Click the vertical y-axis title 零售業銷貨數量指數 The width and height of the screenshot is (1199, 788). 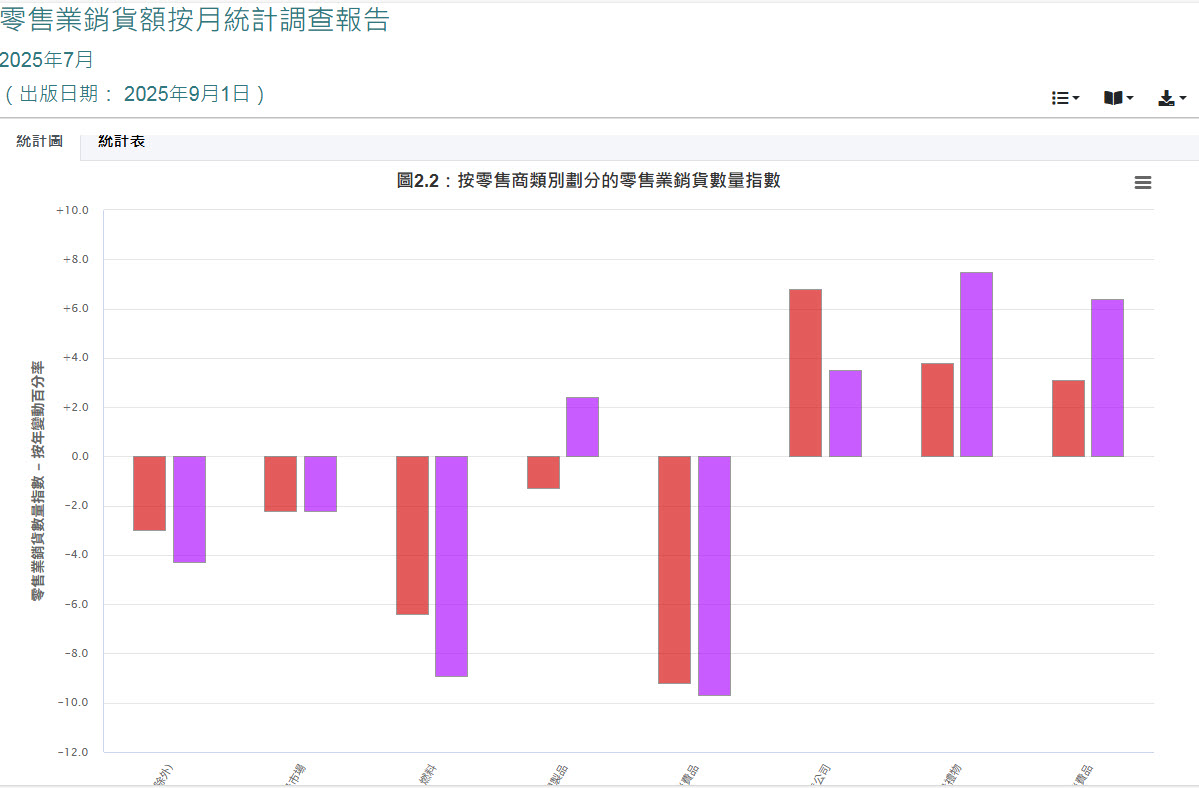37,480
